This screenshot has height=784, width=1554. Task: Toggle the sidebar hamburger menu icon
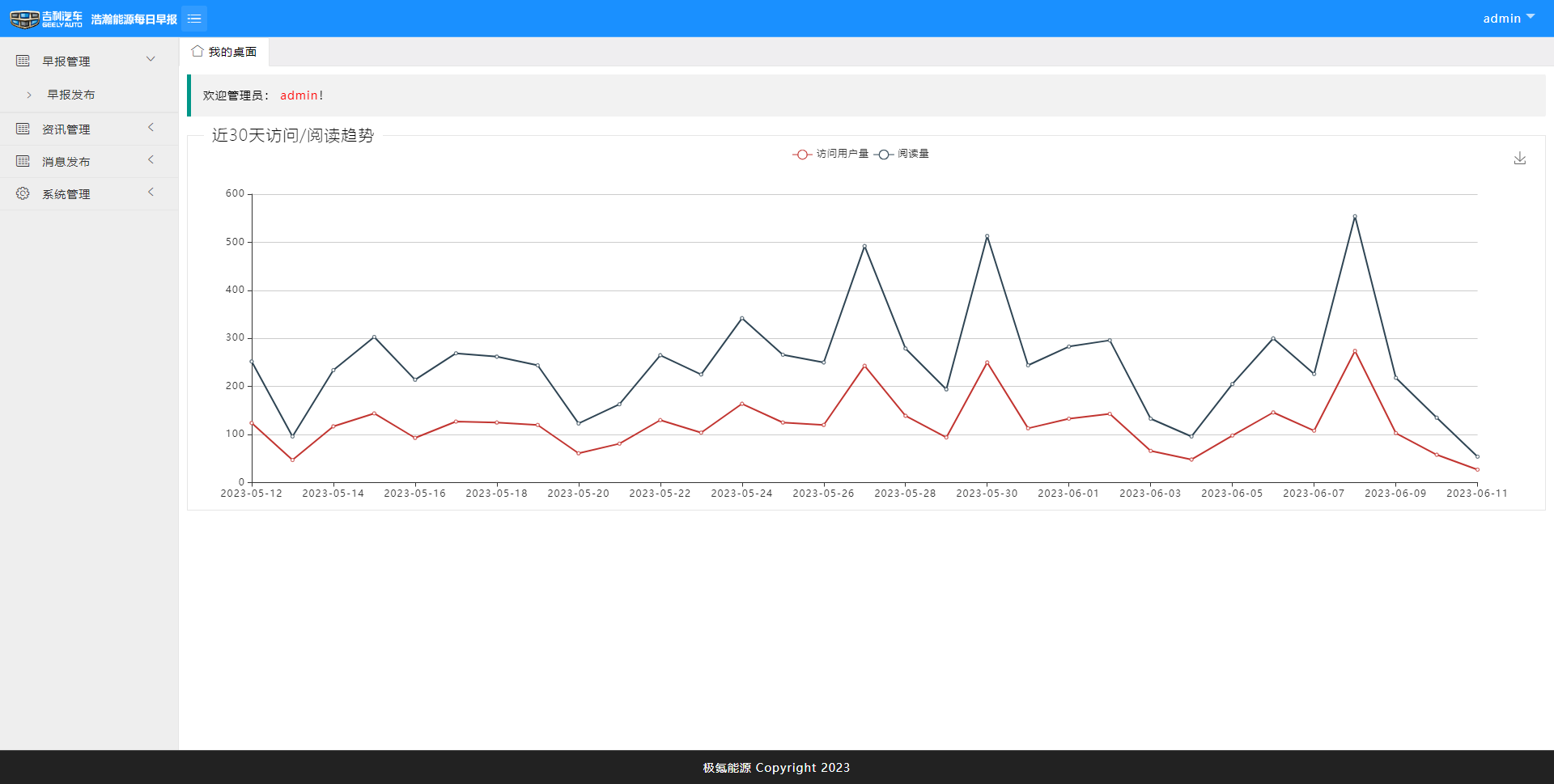(194, 19)
